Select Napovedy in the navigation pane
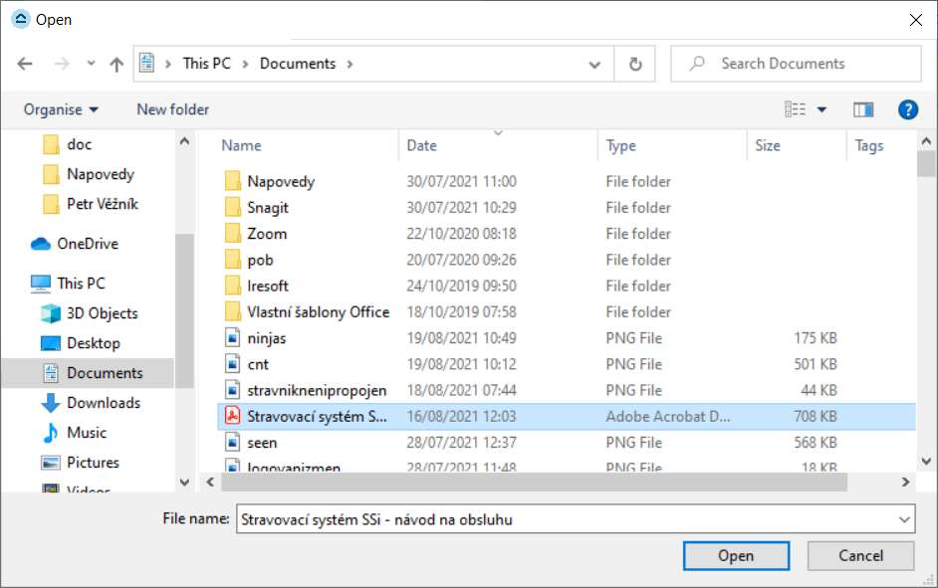938x588 pixels. pyautogui.click(x=89, y=174)
